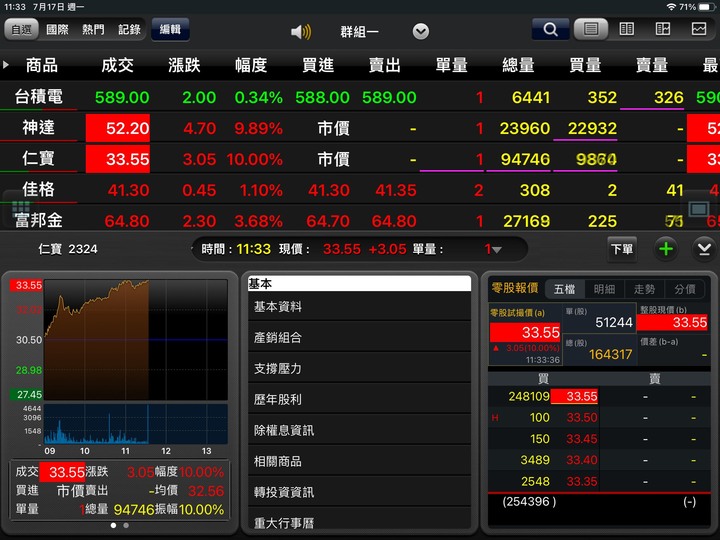Toggle the sound speaker icon

pos(301,32)
